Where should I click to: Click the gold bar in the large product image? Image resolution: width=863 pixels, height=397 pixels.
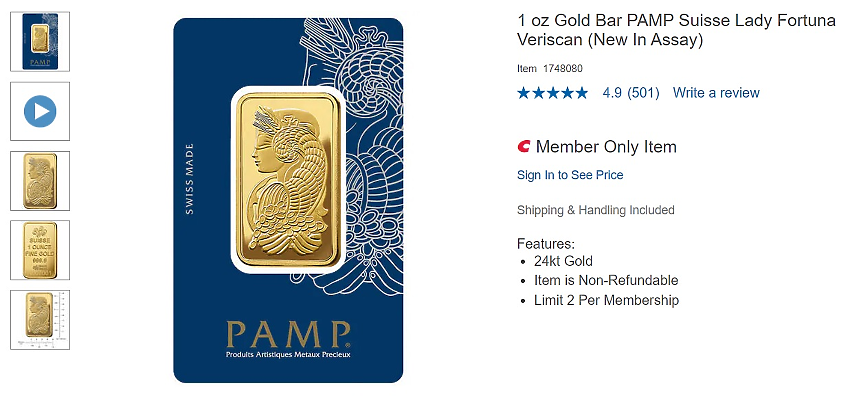click(x=288, y=180)
